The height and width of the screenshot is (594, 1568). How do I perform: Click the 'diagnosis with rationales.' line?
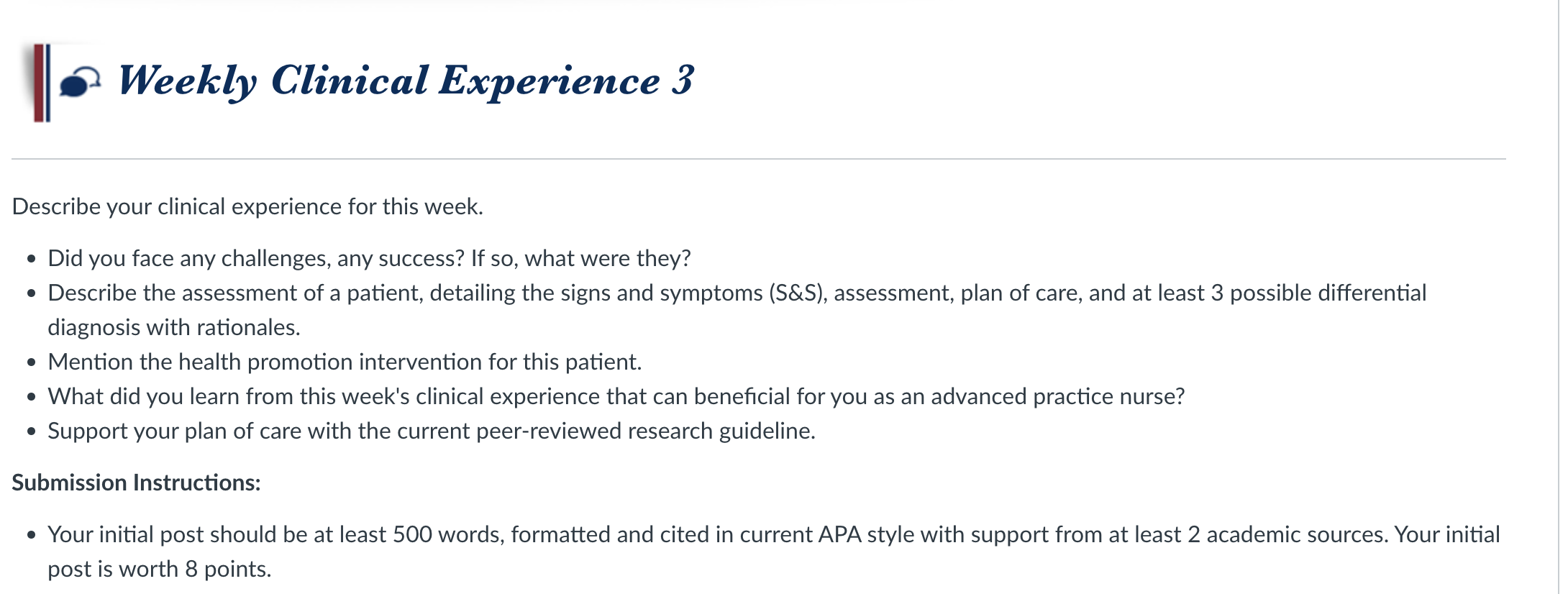point(174,327)
